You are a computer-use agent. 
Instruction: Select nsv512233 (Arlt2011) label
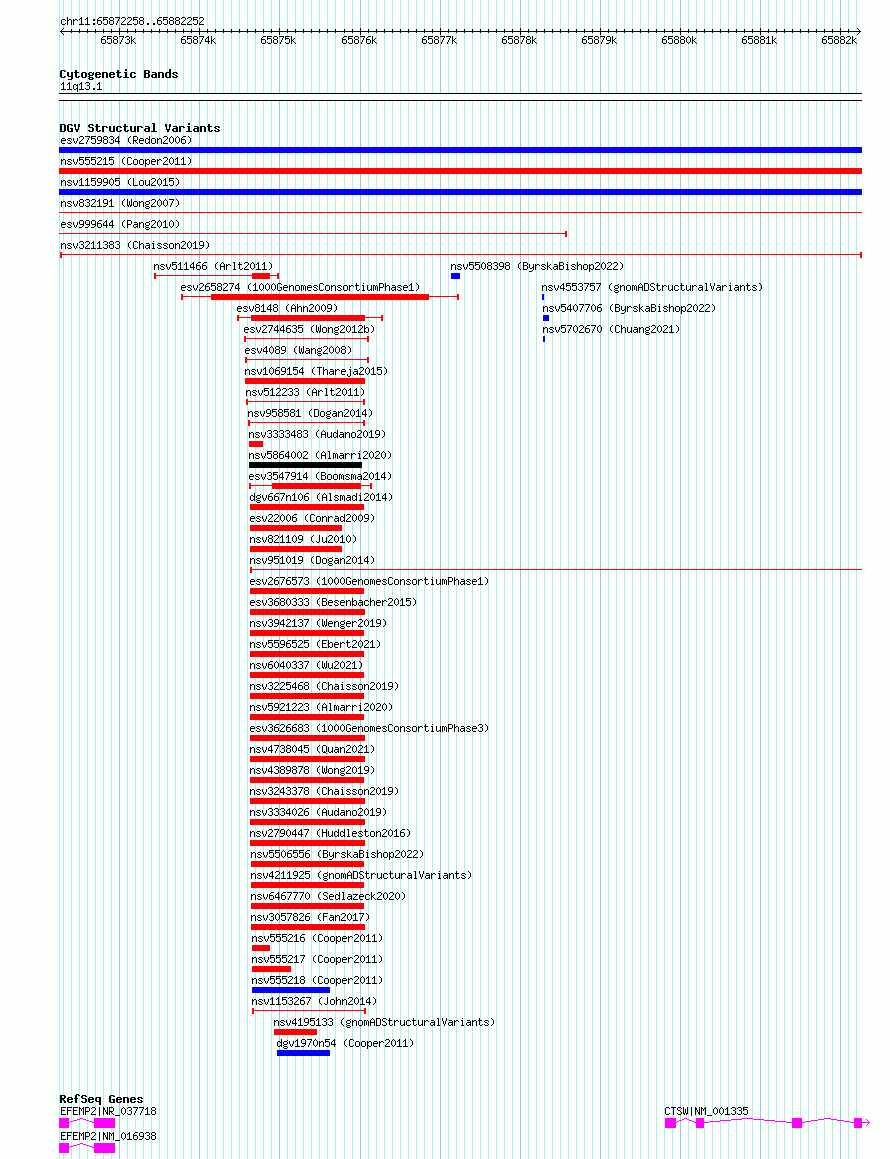(x=305, y=392)
